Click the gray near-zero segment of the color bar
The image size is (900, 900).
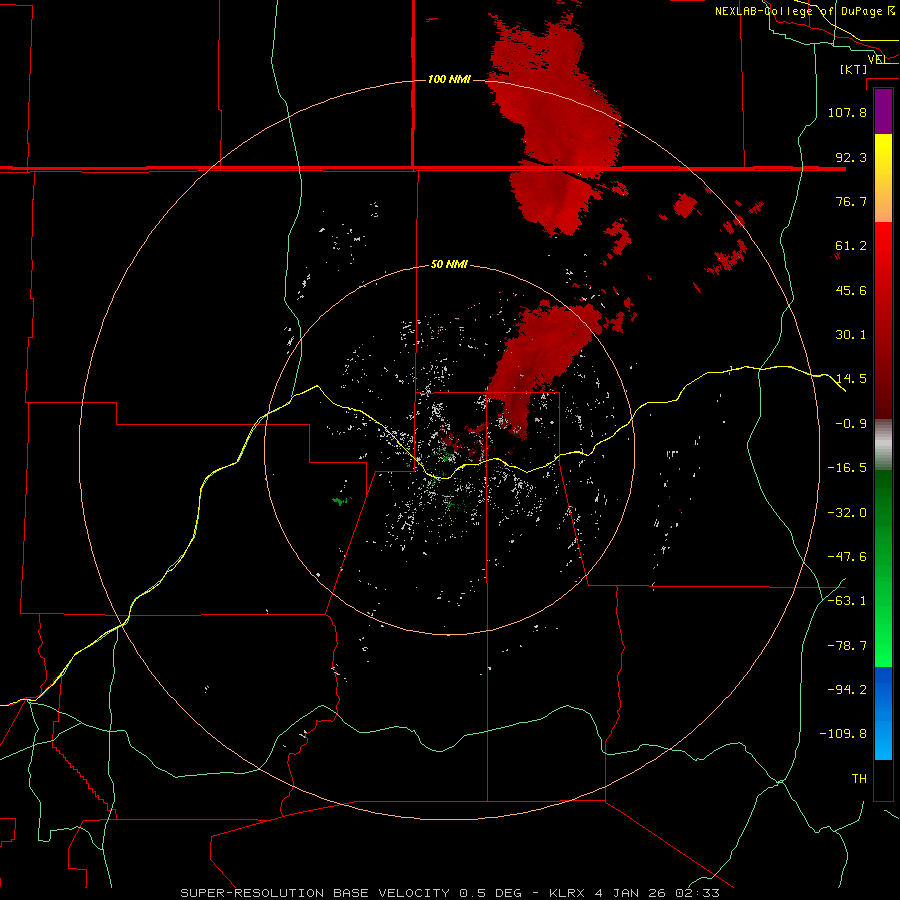click(x=883, y=445)
